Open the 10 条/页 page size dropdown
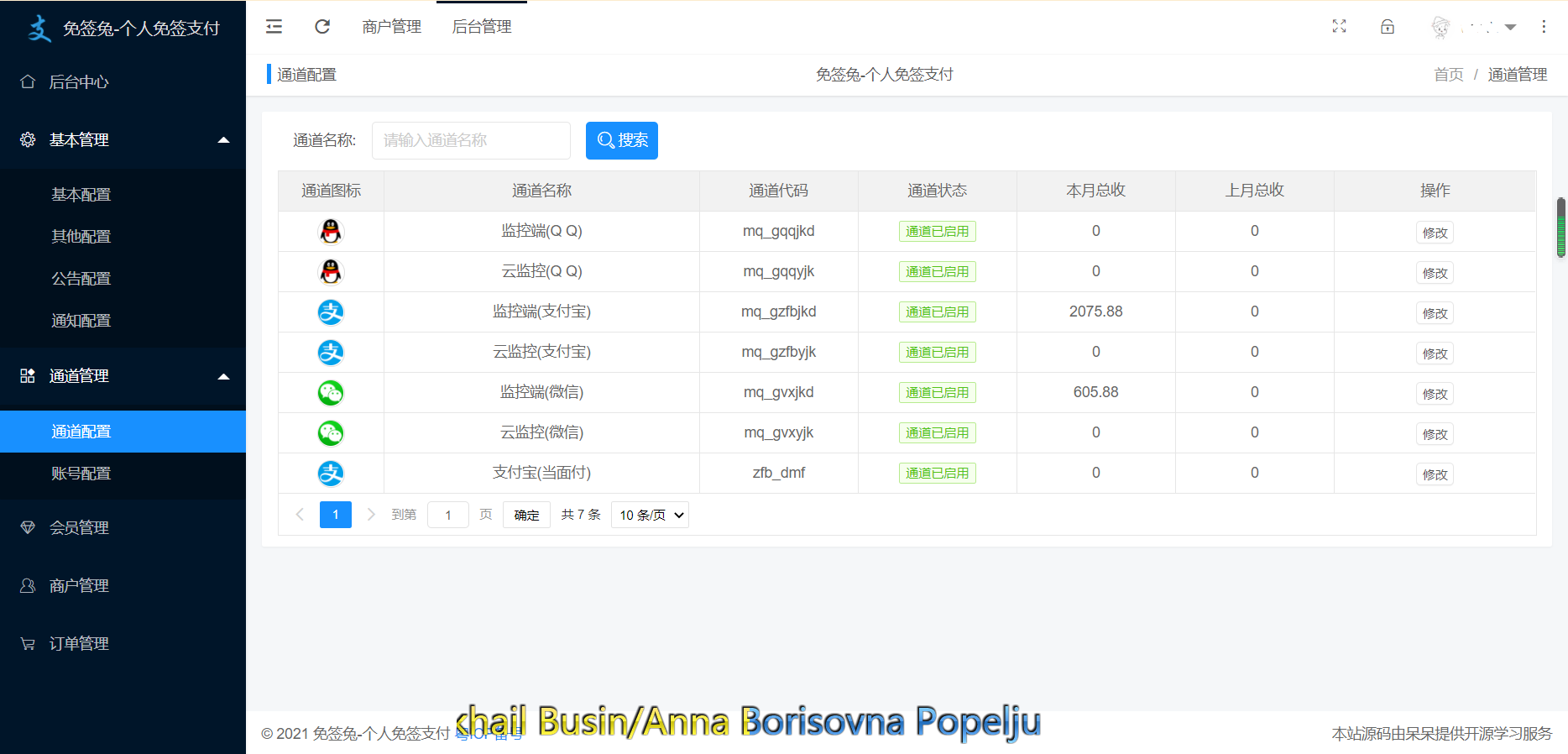Screen dimensions: 1568x754 [x=651, y=515]
